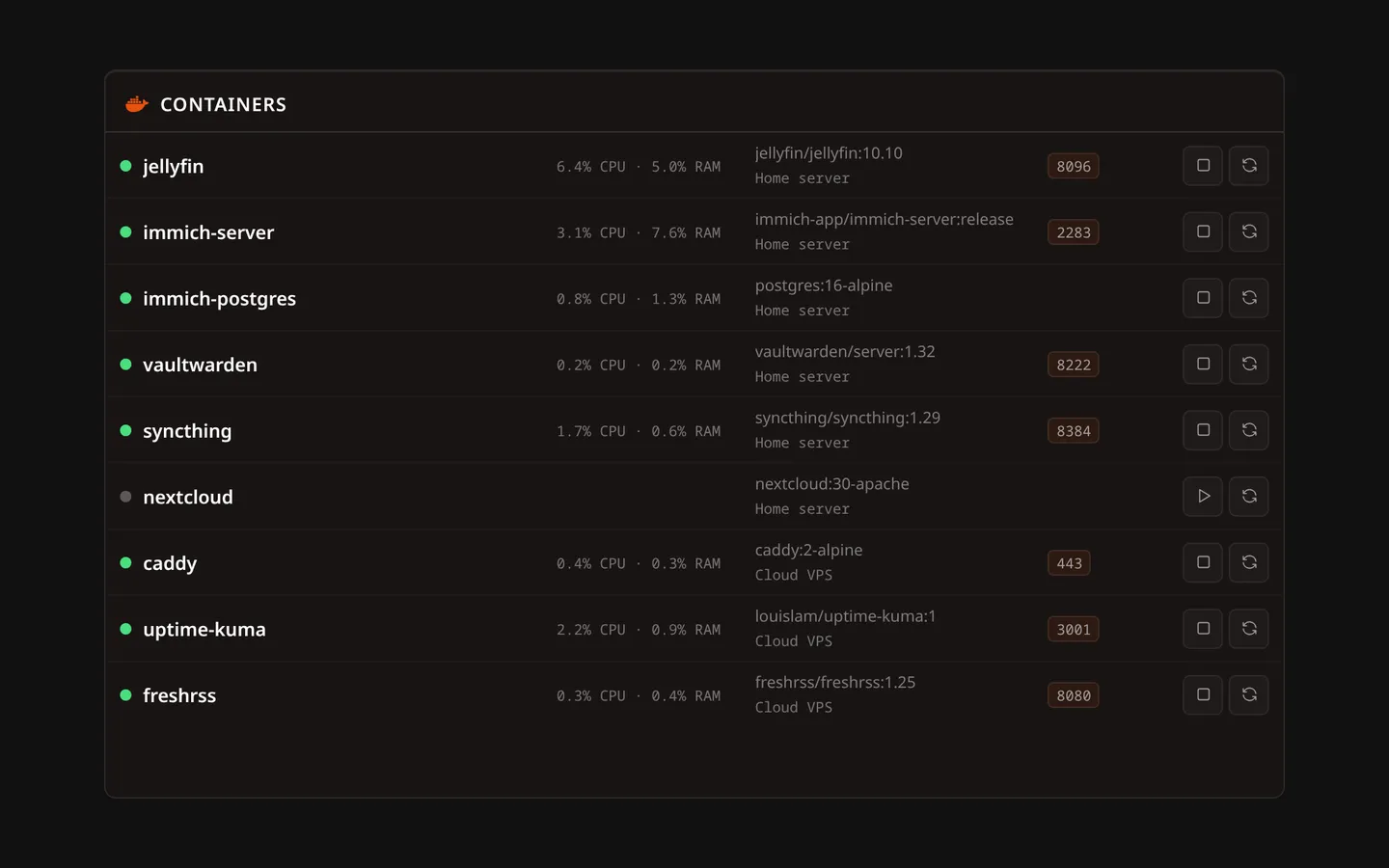
Task: Select the jellyfin container name
Action: (x=174, y=167)
